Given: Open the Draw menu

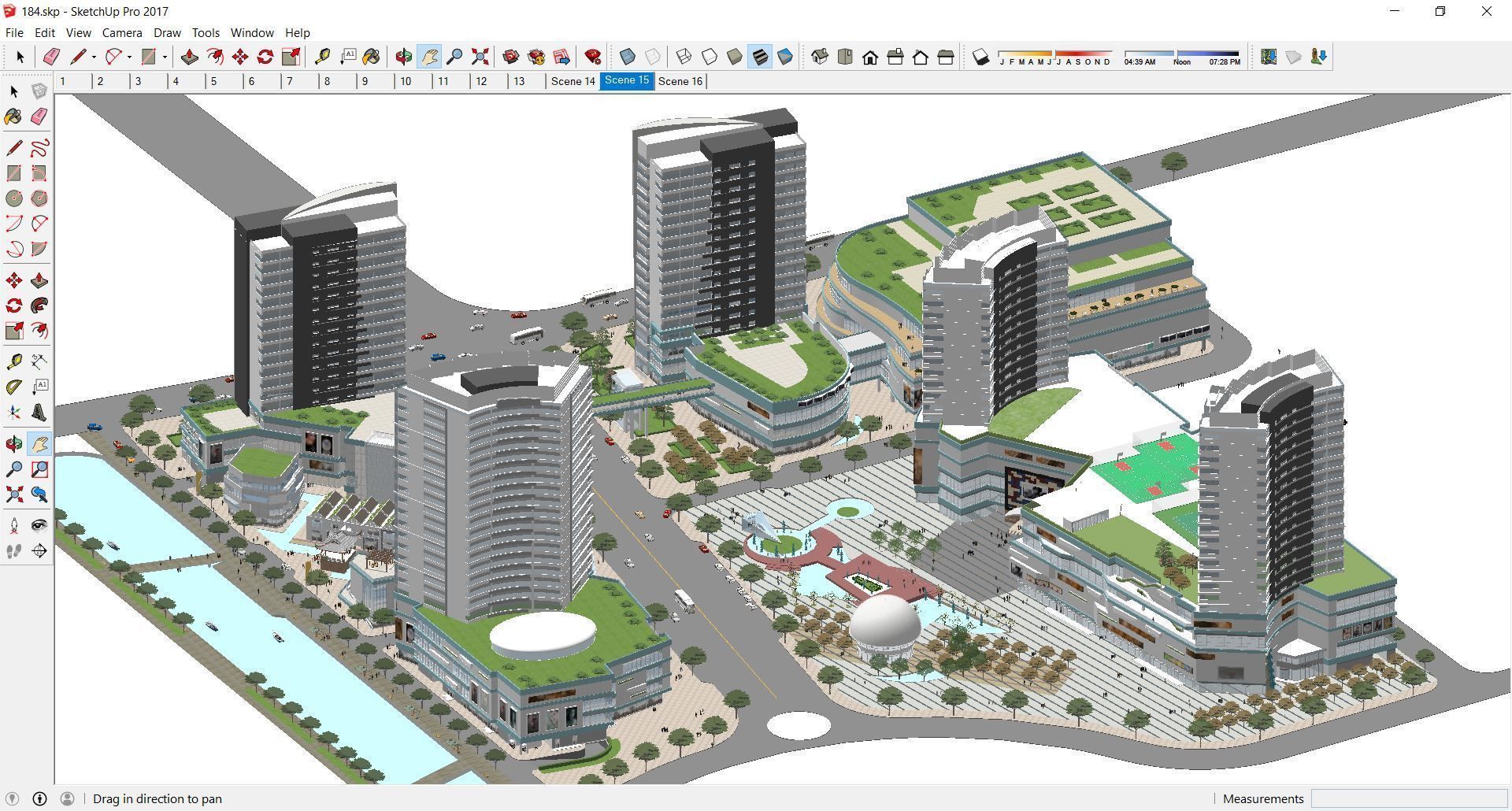Looking at the screenshot, I should coord(167,33).
